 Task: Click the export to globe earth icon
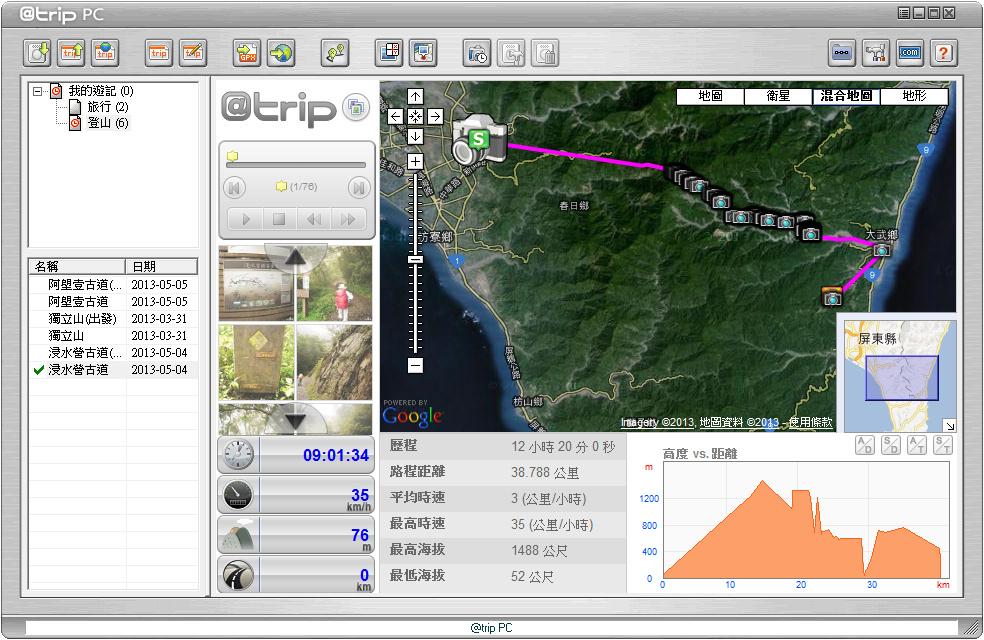tap(281, 53)
